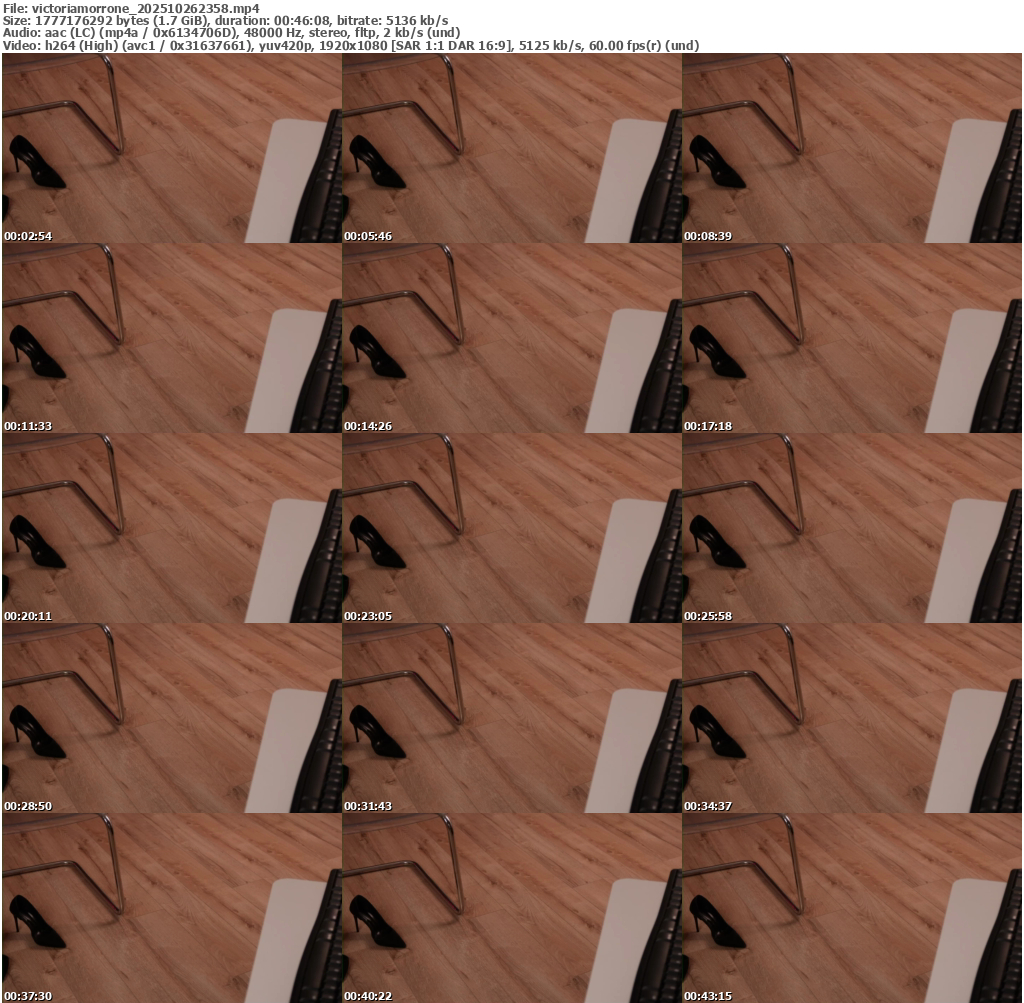Screen dimensions: 1024x1003
Task: Pick the thumbnail timestamped 00:31:43
Action: click(x=512, y=718)
